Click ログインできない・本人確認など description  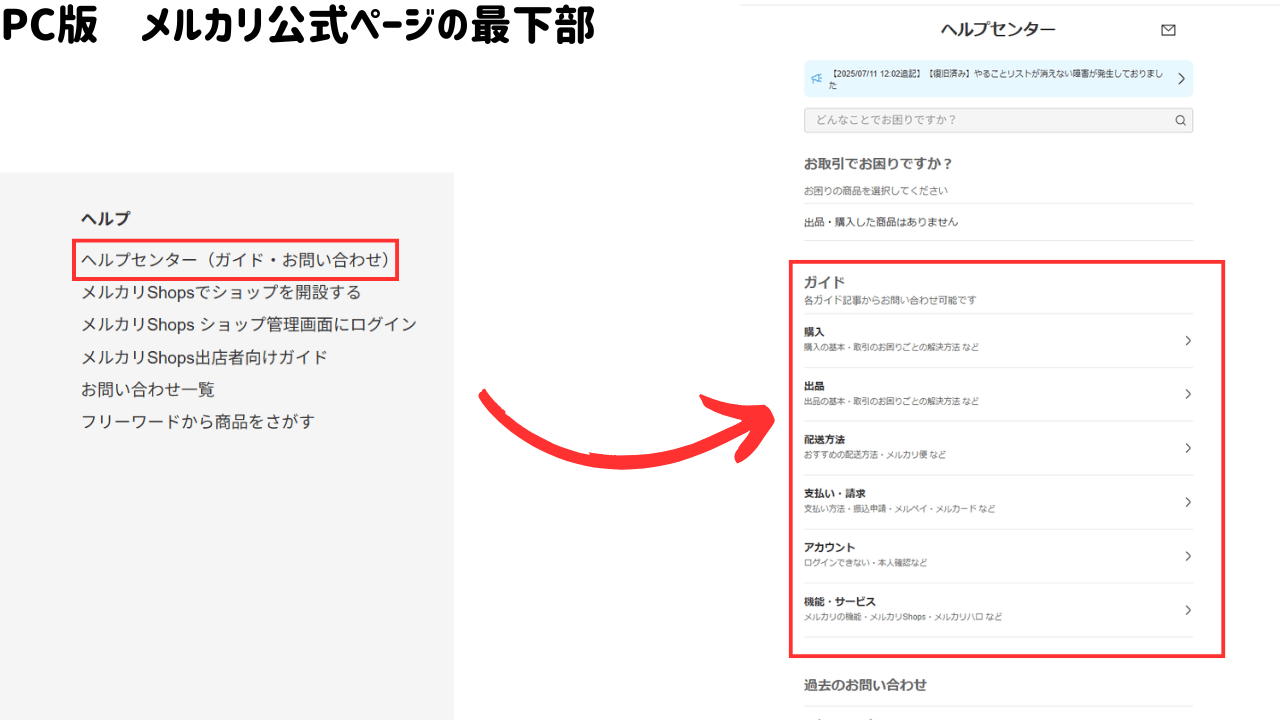865,563
